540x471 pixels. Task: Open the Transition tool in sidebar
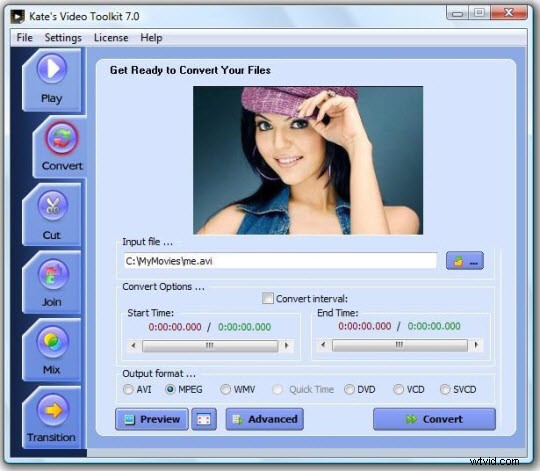coord(52,417)
